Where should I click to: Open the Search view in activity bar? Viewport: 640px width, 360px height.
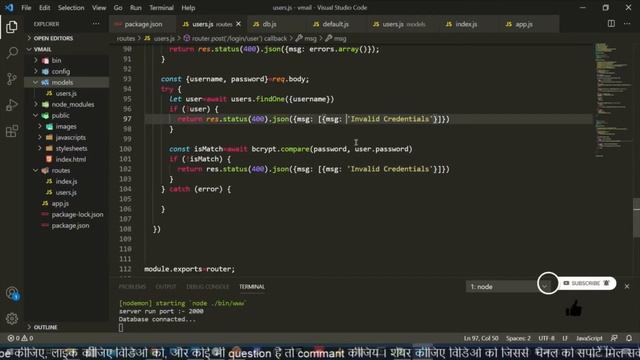coord(12,53)
